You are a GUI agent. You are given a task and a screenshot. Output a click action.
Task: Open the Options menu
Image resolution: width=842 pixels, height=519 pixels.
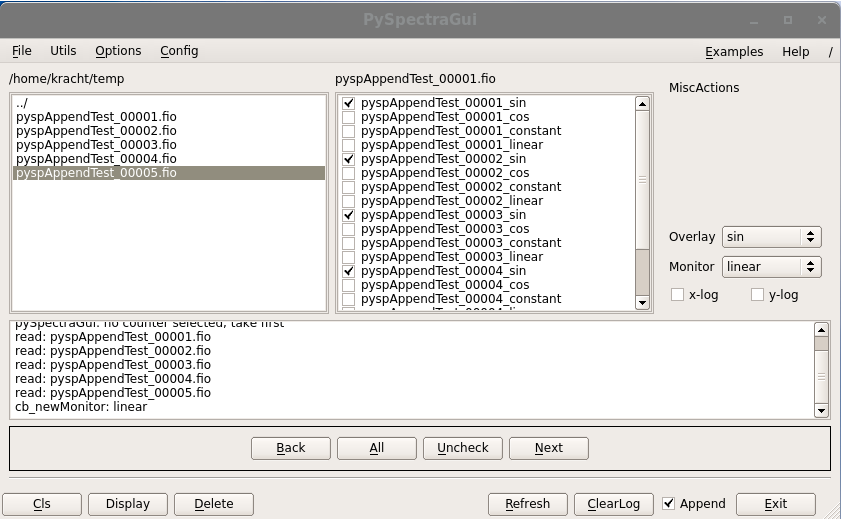click(118, 51)
